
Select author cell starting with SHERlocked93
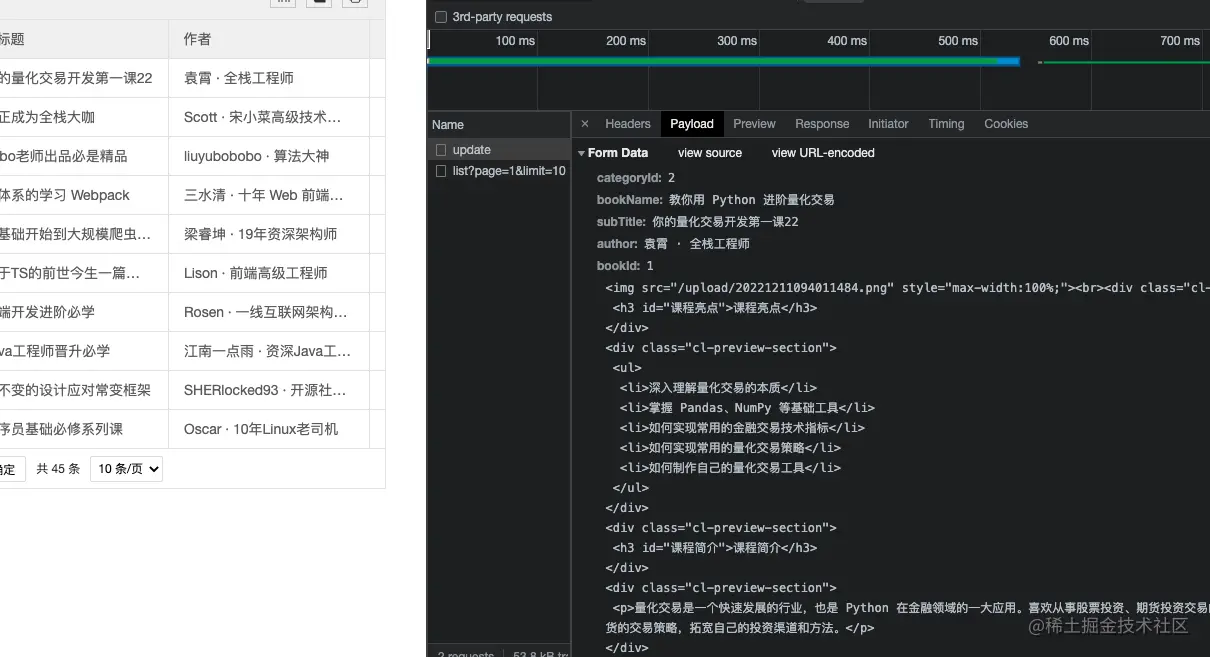(x=269, y=390)
